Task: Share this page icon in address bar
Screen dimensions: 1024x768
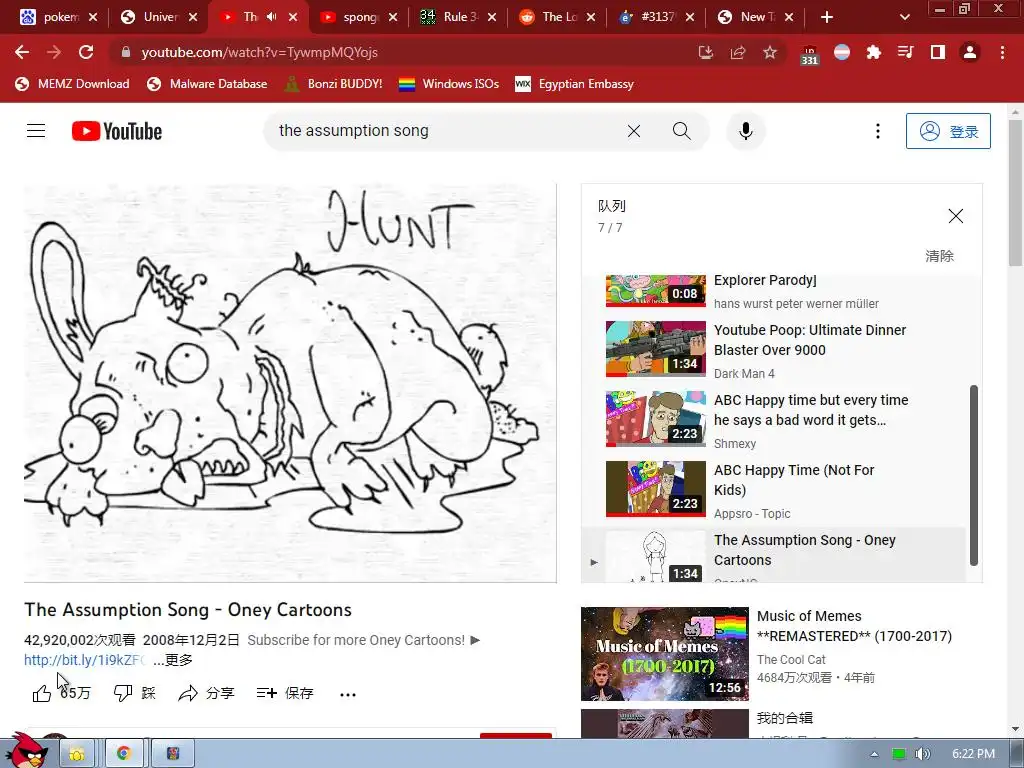Action: [x=738, y=52]
